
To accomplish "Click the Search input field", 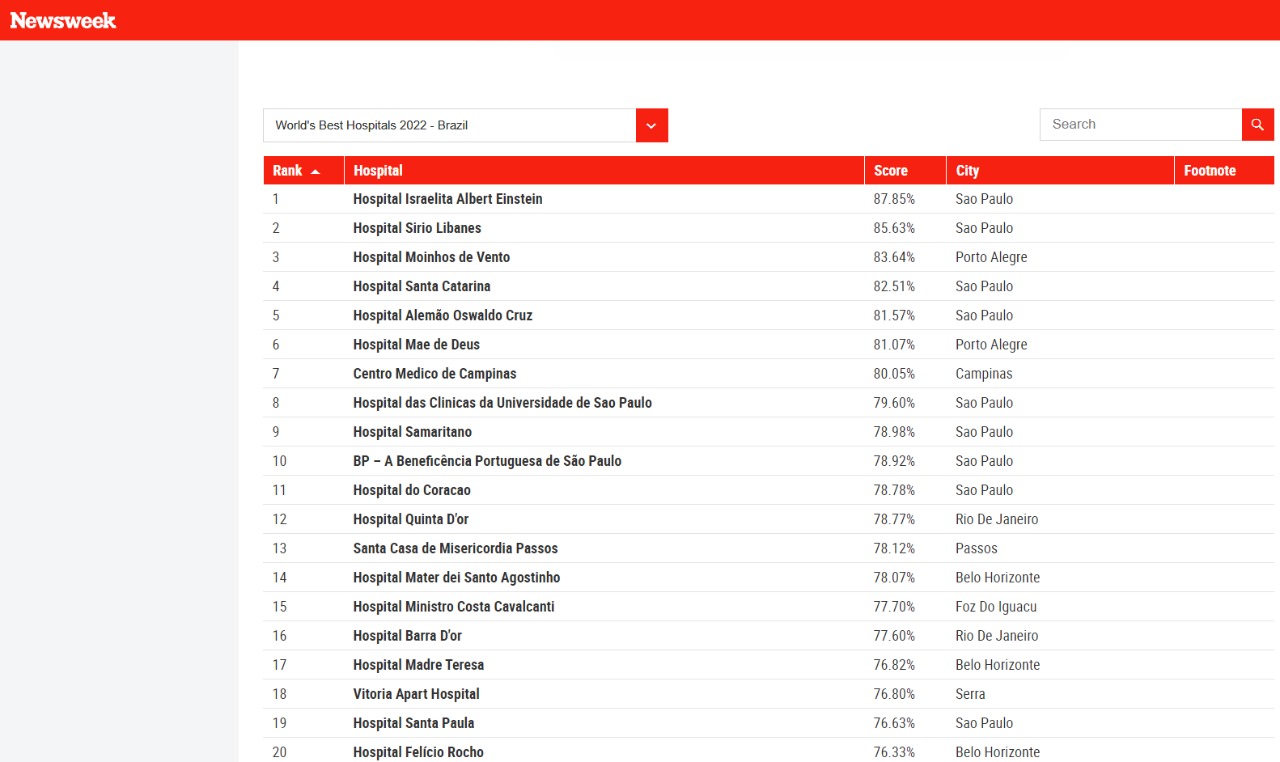I will click(x=1141, y=124).
